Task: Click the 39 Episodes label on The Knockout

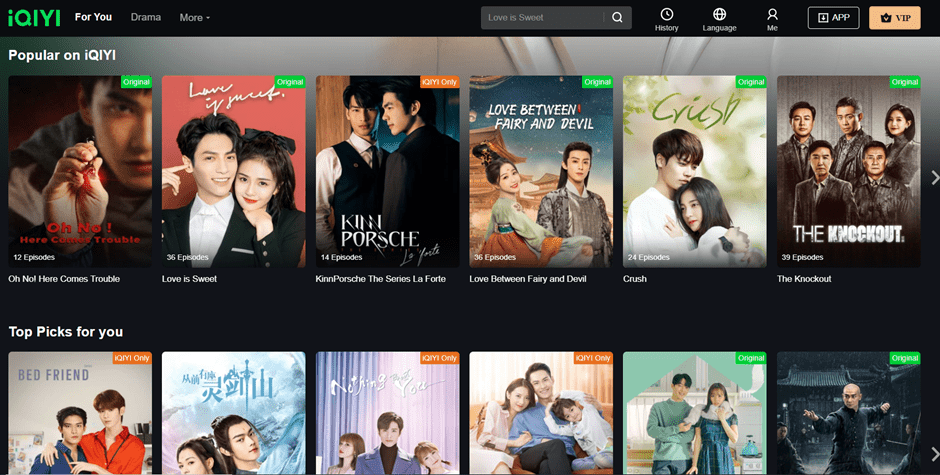Action: point(802,257)
